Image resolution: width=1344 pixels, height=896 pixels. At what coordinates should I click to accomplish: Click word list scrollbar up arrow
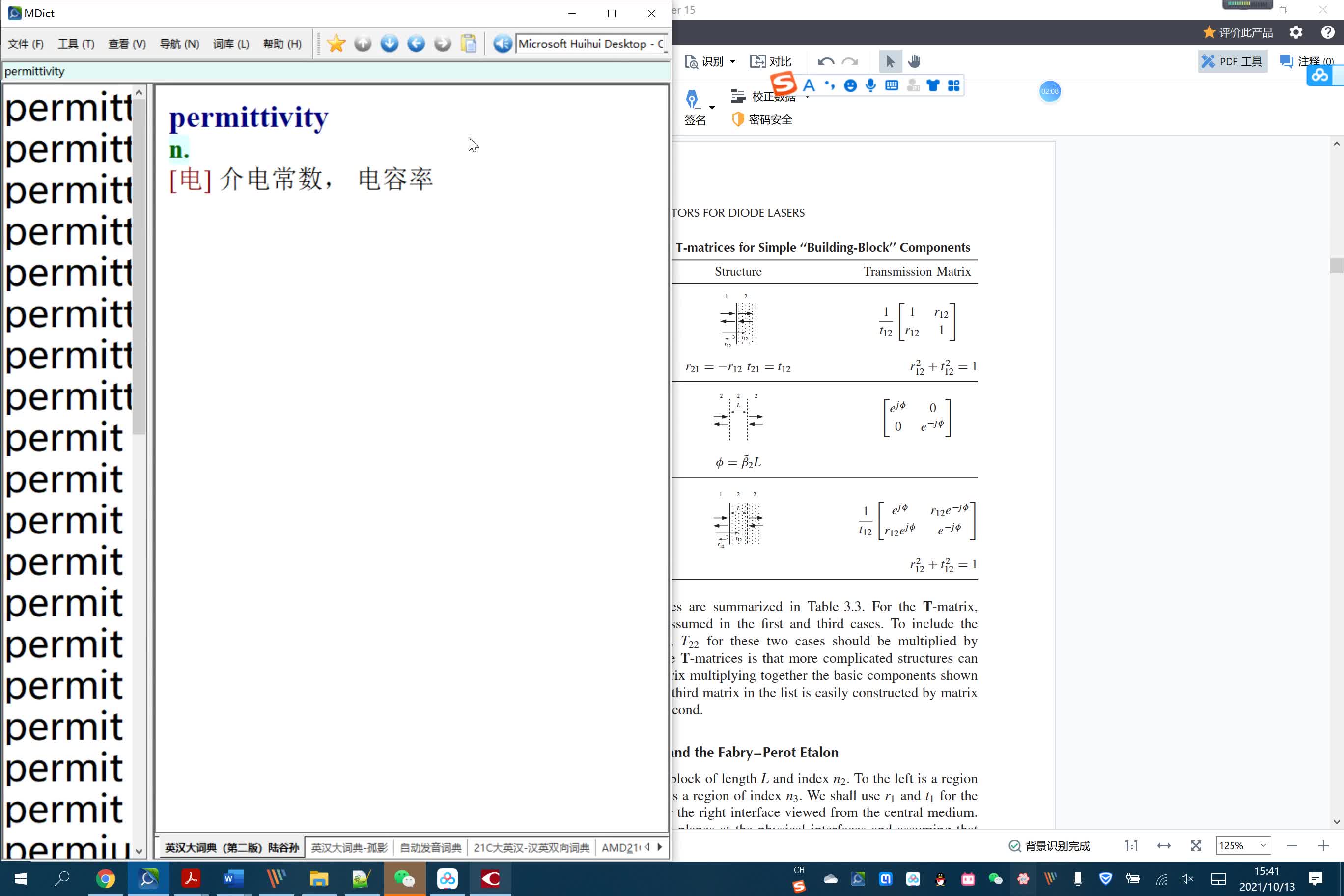[x=139, y=92]
